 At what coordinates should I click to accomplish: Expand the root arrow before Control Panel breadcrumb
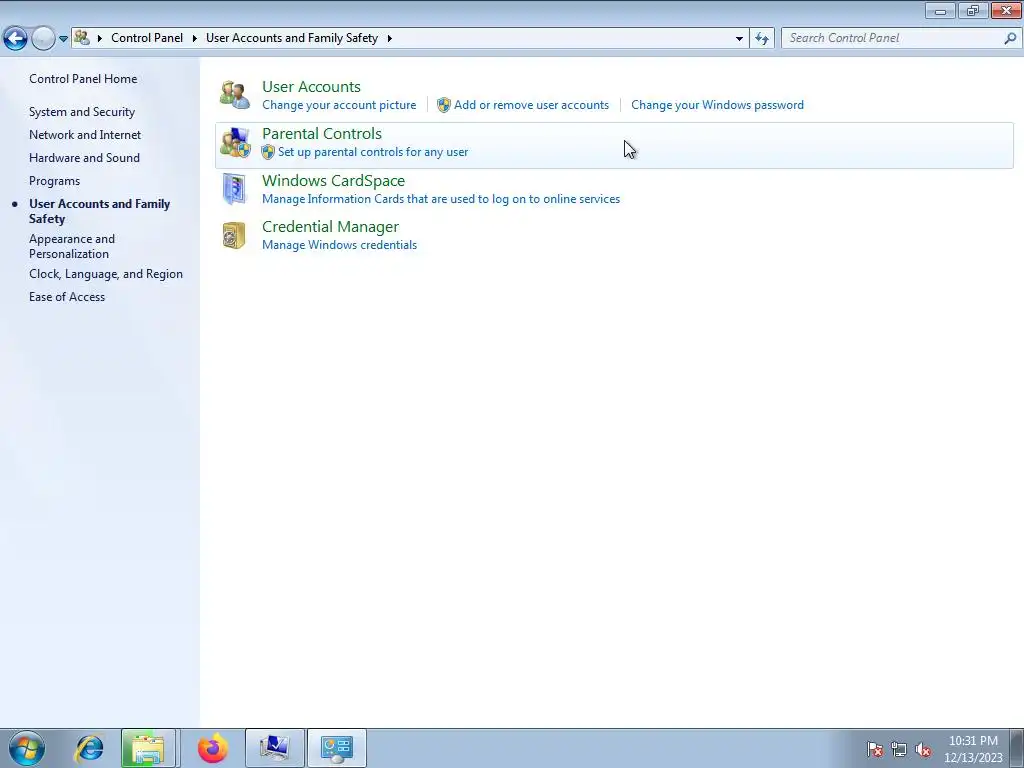[99, 38]
